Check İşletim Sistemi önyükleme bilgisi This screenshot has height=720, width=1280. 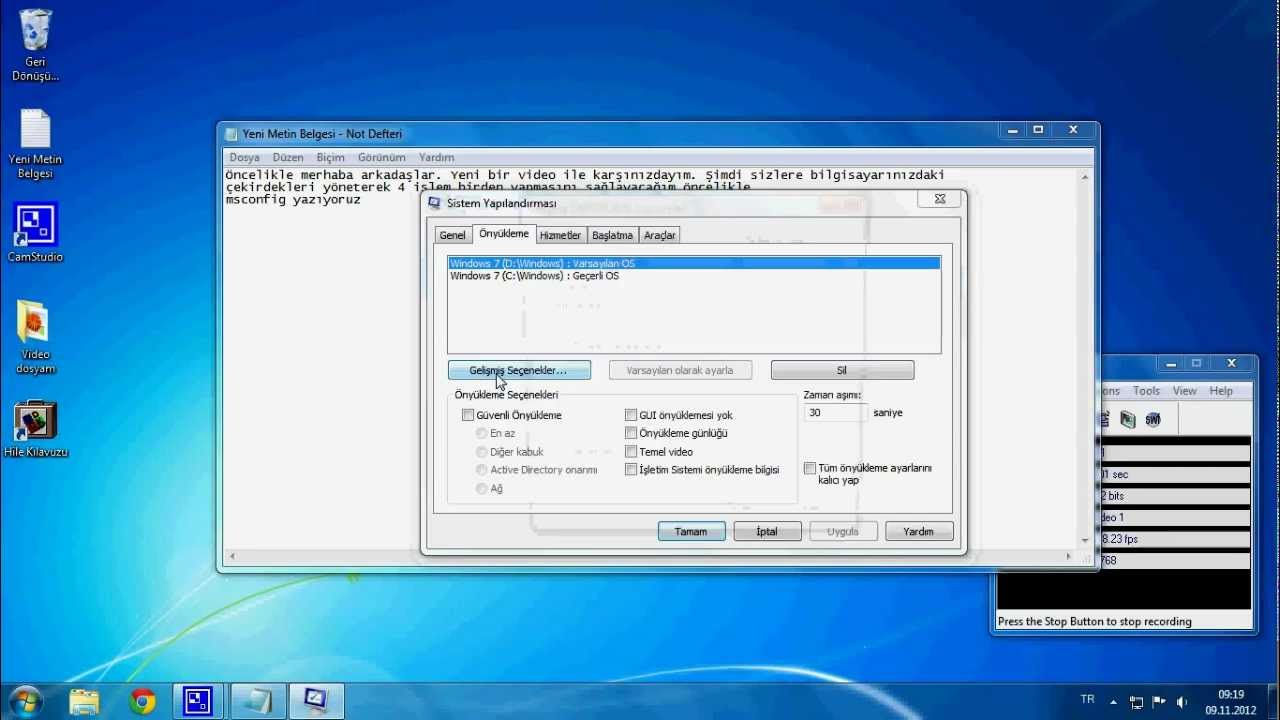[x=631, y=470]
